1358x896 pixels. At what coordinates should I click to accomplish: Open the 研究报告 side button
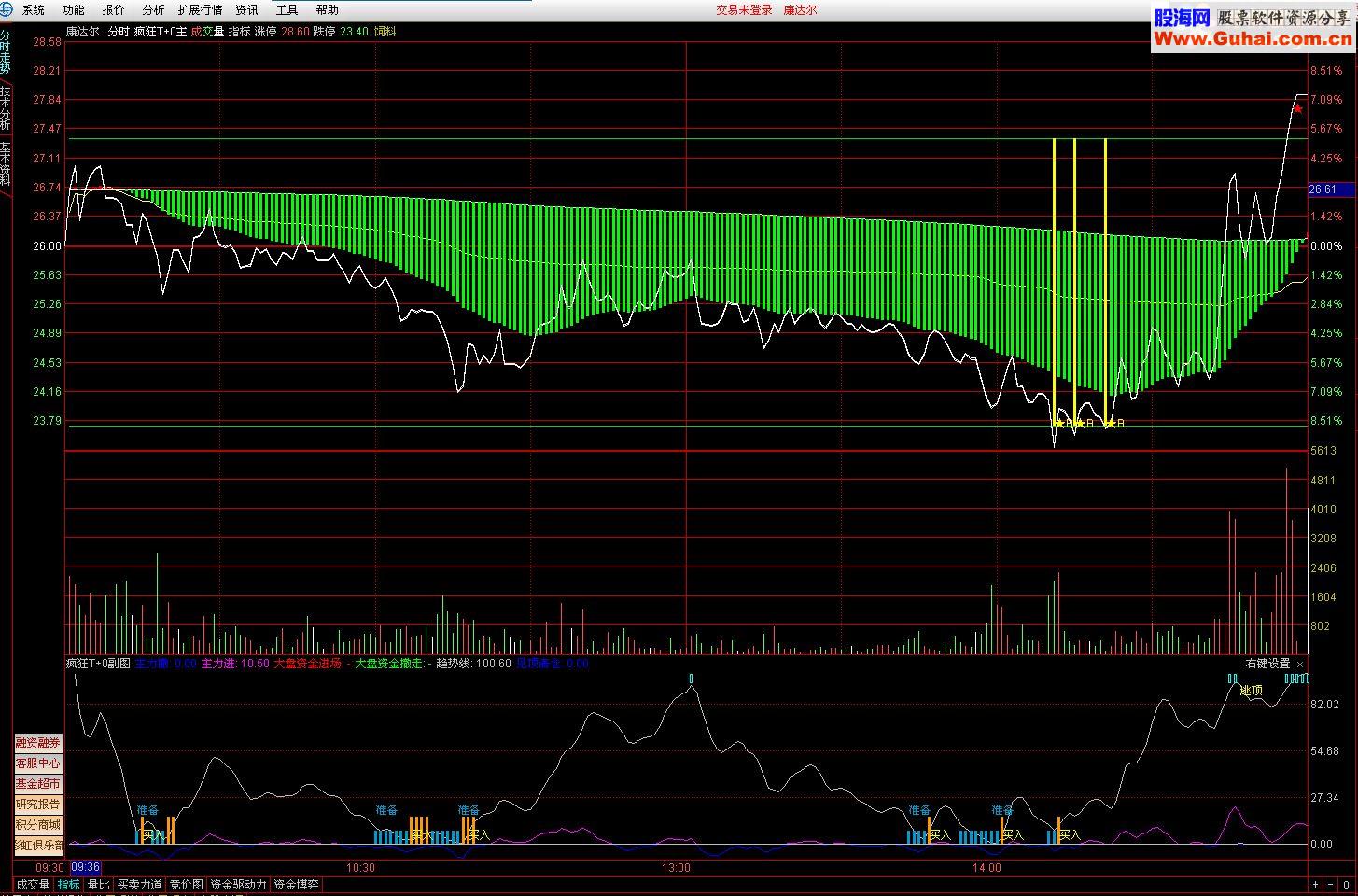(37, 805)
